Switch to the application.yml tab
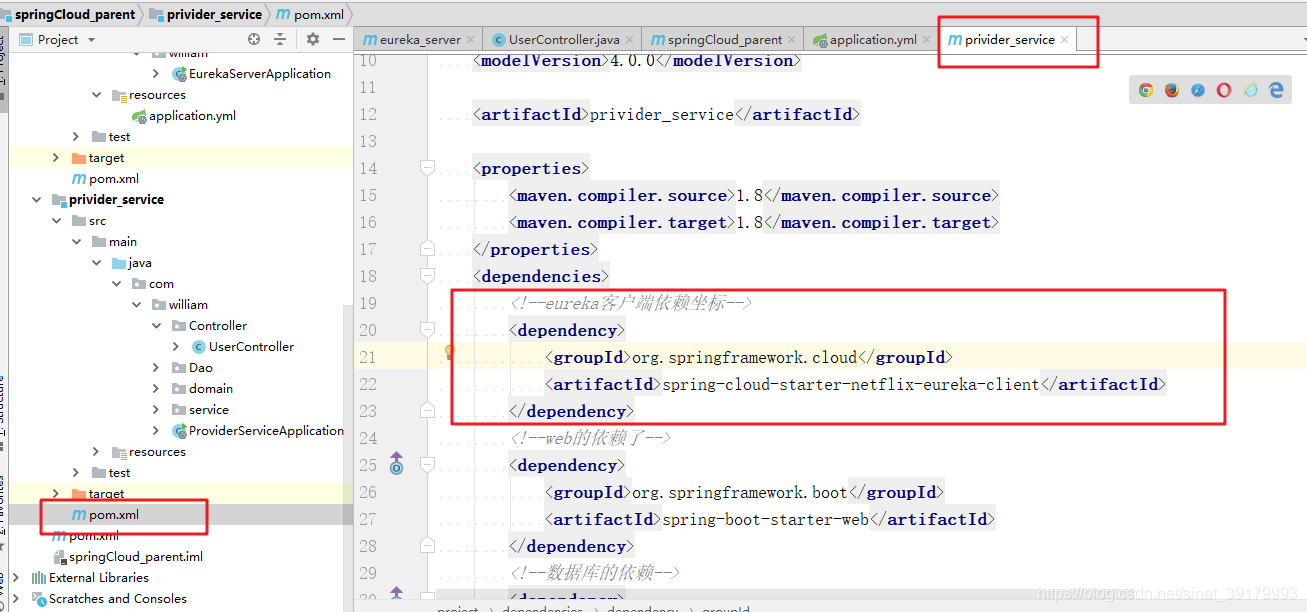This screenshot has width=1307, height=612. [873, 40]
